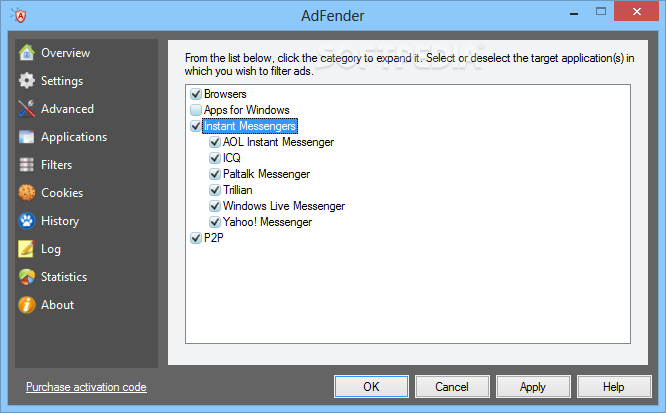Click the Statistics chart icon

(27, 277)
